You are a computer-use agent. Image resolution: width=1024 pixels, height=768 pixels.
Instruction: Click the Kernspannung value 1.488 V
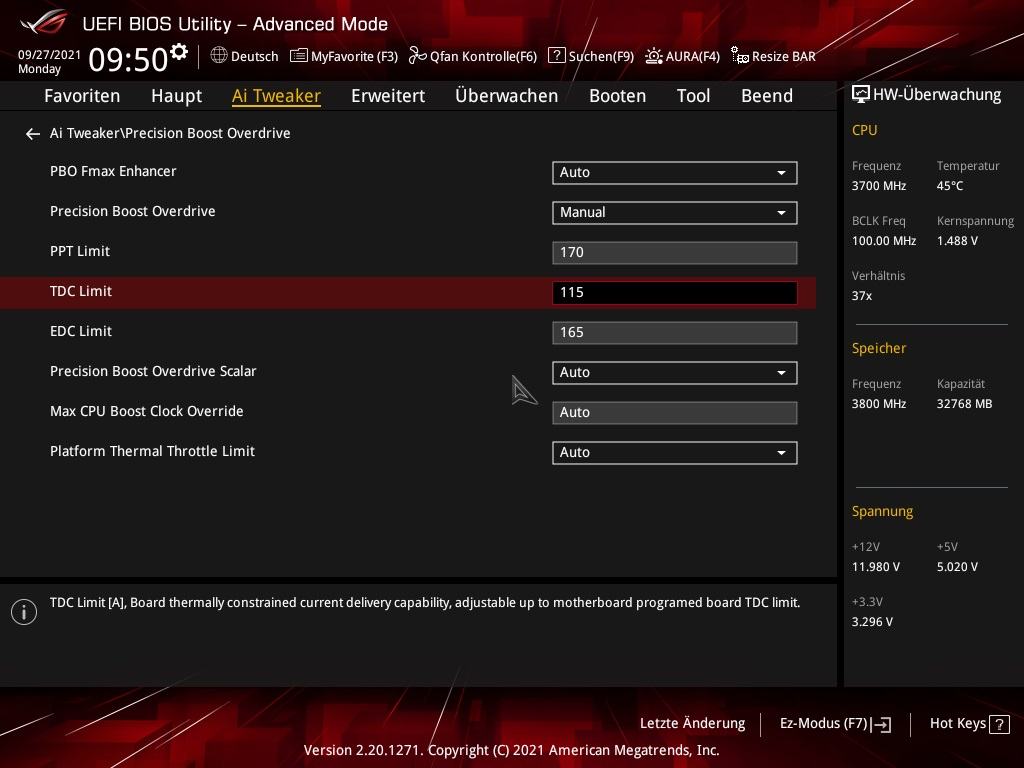pos(957,241)
